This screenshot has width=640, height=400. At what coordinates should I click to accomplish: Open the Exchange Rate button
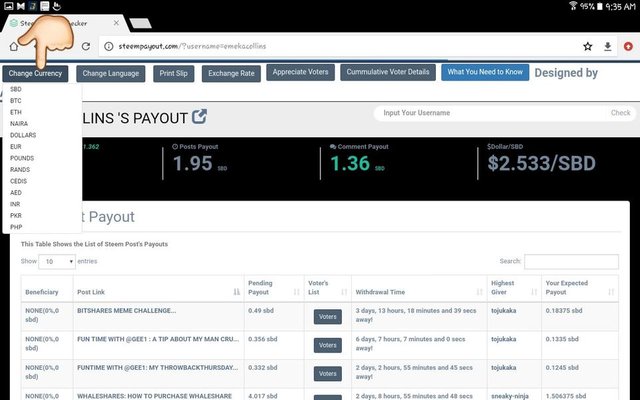click(231, 74)
